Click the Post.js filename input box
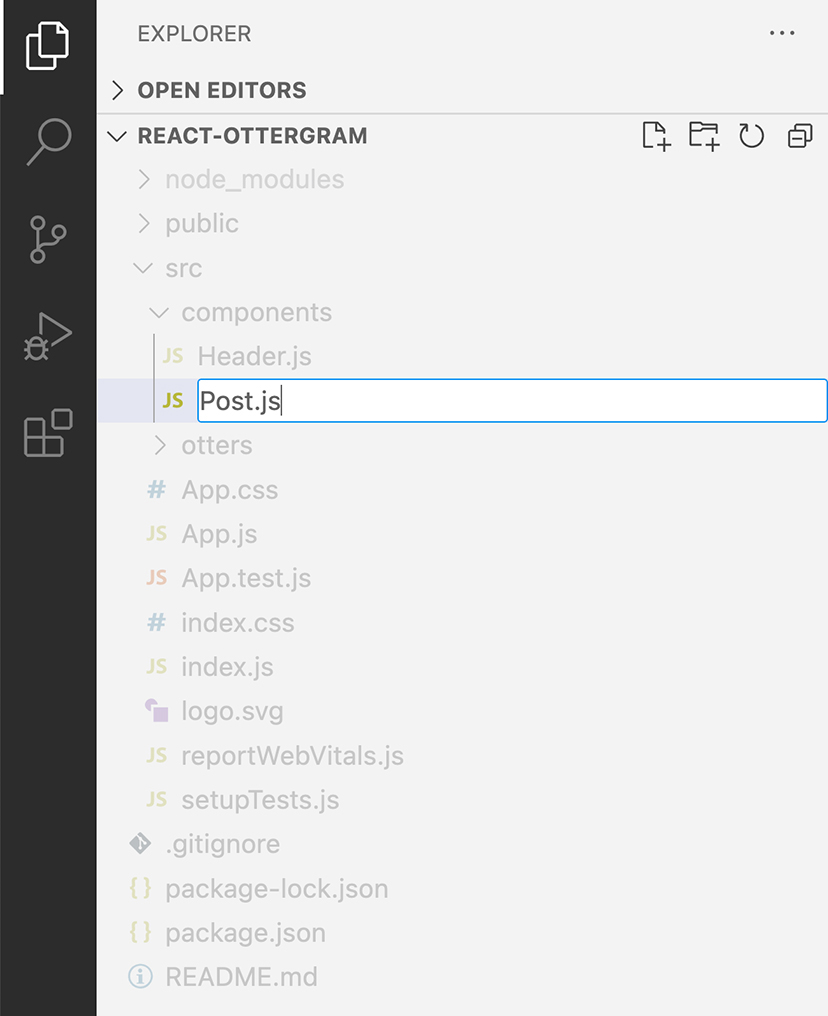This screenshot has height=1016, width=828. [x=400, y=400]
